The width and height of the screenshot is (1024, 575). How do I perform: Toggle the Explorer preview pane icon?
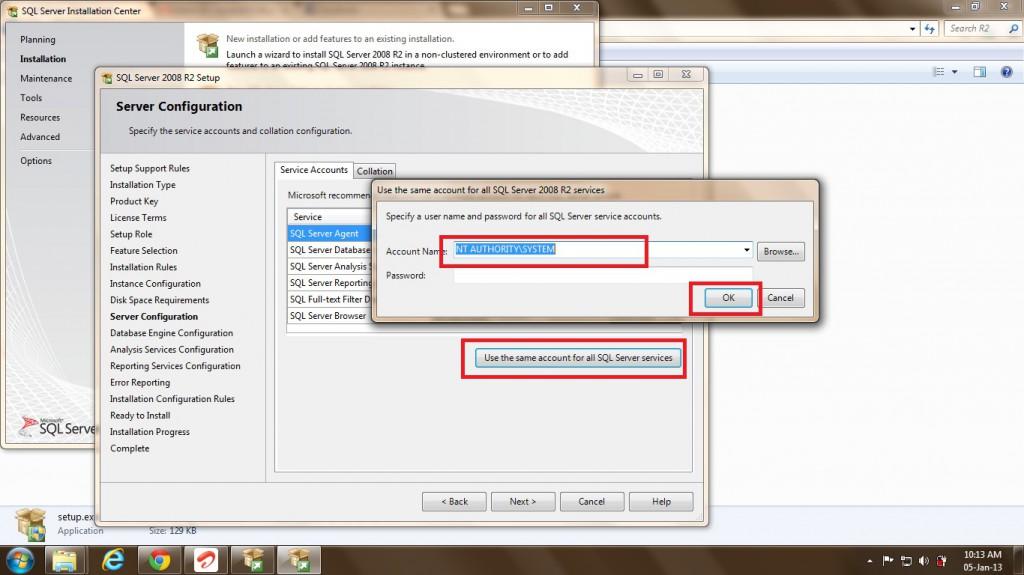pyautogui.click(x=980, y=72)
